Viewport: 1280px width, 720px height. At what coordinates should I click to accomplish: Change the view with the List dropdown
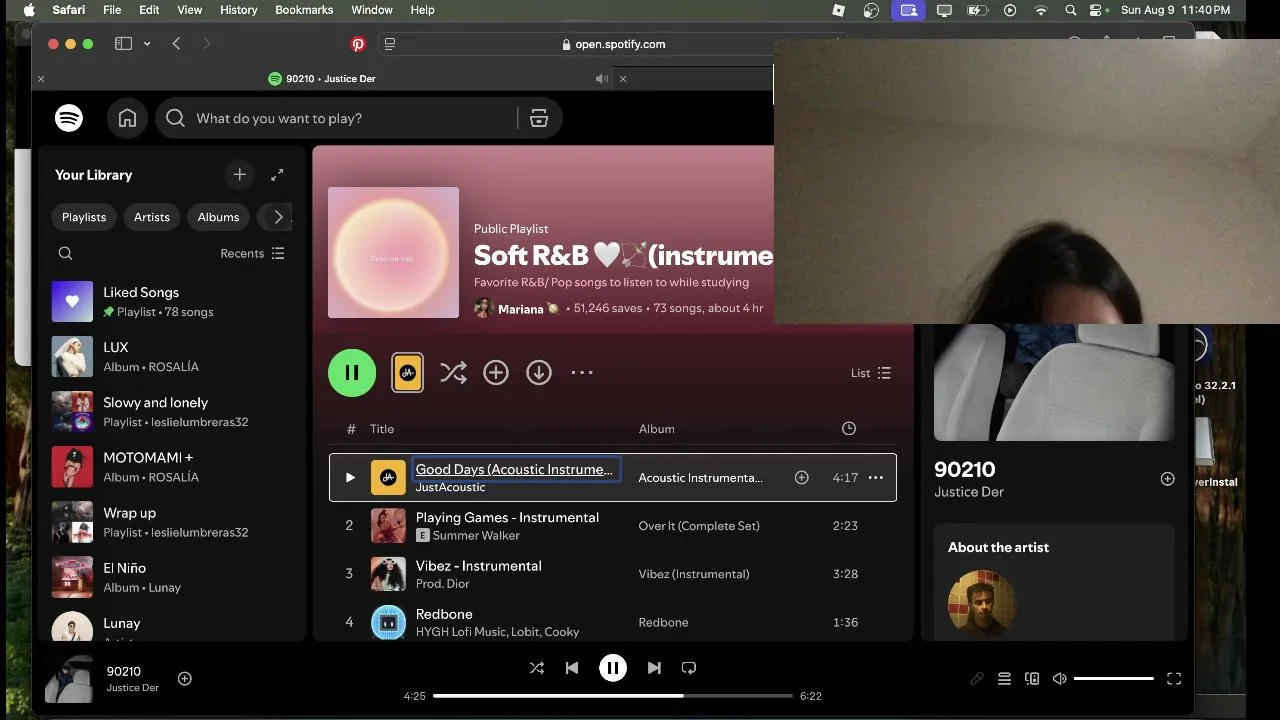point(871,373)
